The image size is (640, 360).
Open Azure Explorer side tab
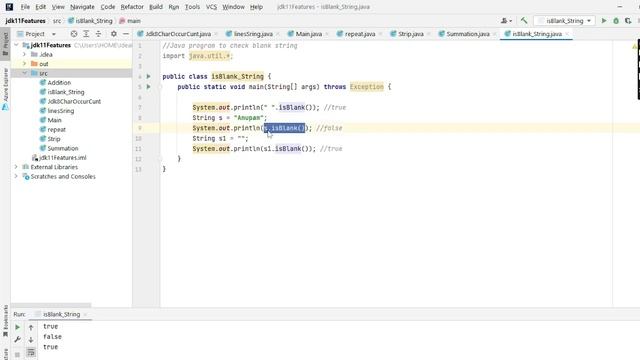coord(5,84)
